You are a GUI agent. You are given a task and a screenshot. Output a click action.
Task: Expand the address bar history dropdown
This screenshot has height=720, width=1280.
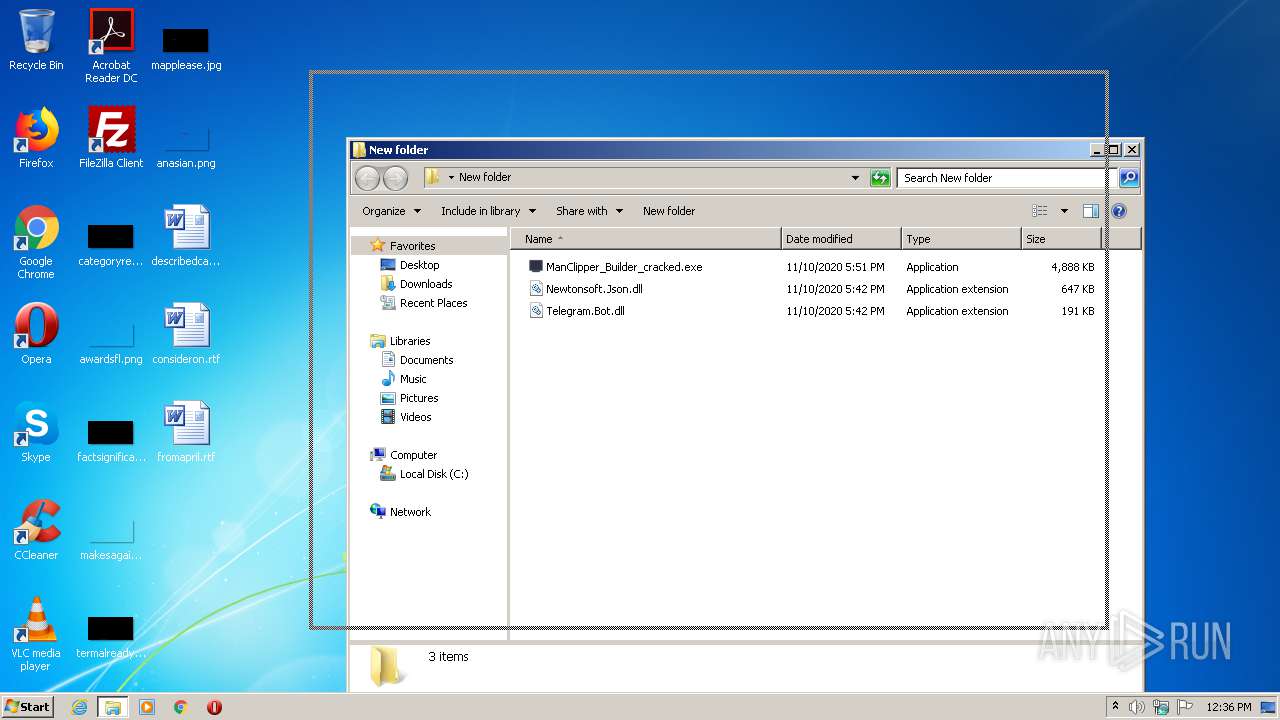[x=855, y=178]
